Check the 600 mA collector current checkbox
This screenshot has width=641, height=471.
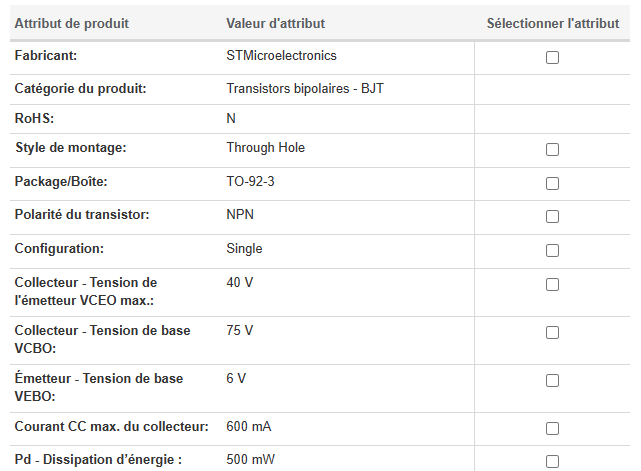pyautogui.click(x=552, y=429)
